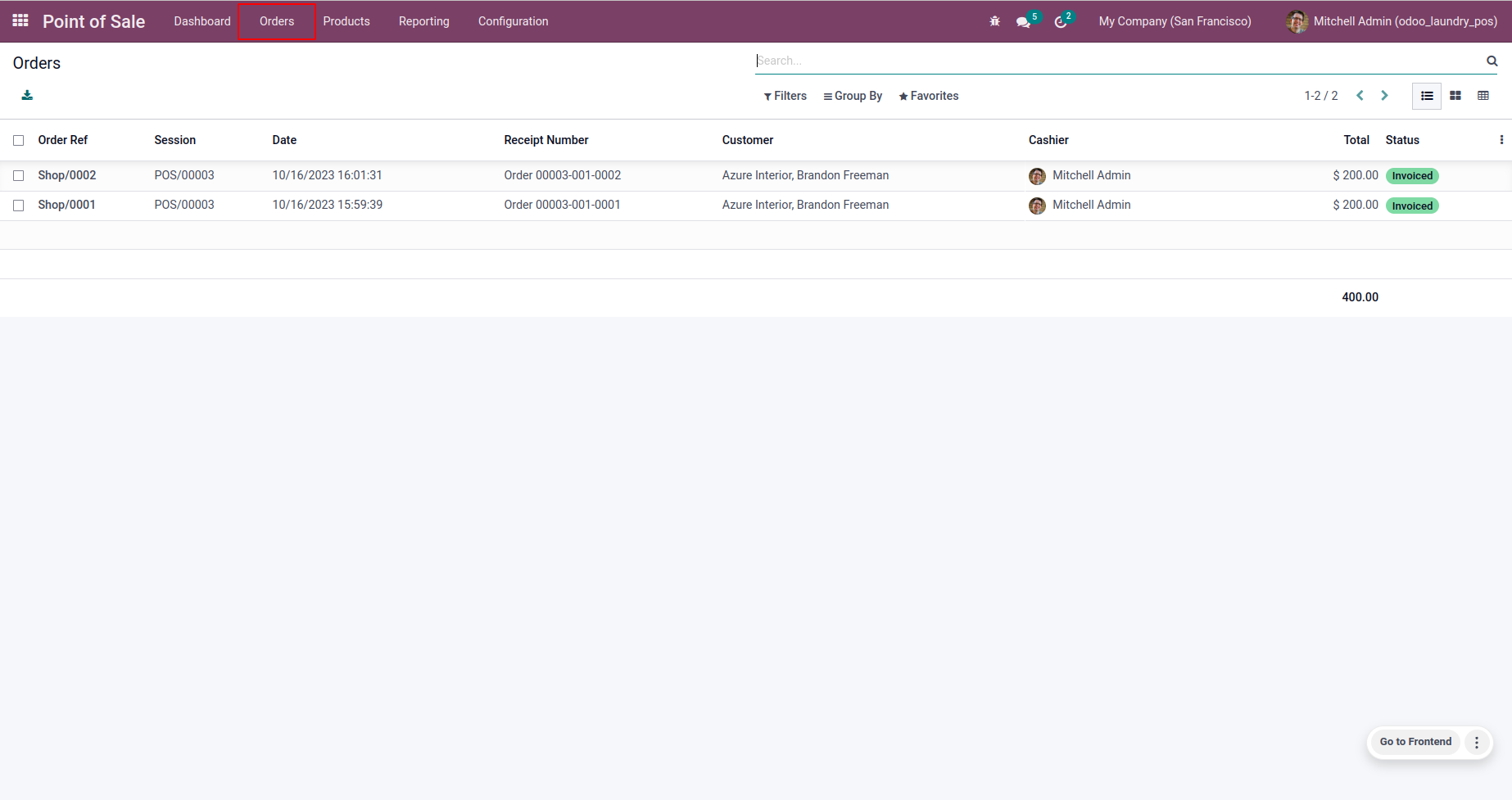This screenshot has width=1512, height=800.
Task: Open the activities clock icon
Action: (1061, 22)
